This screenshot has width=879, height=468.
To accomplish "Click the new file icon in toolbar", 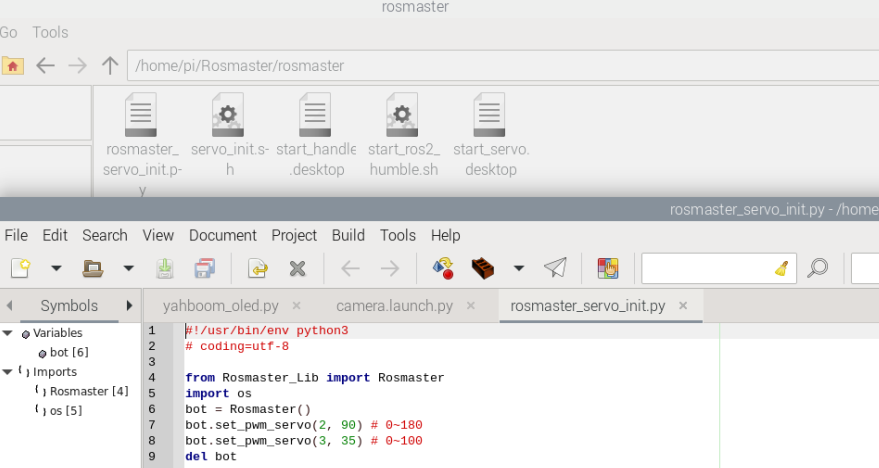I will [20, 268].
